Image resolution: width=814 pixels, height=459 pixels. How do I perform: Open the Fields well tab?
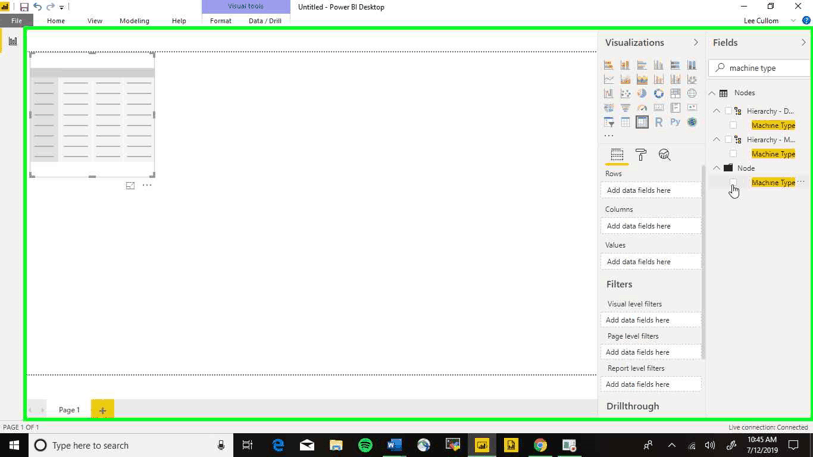(x=617, y=155)
